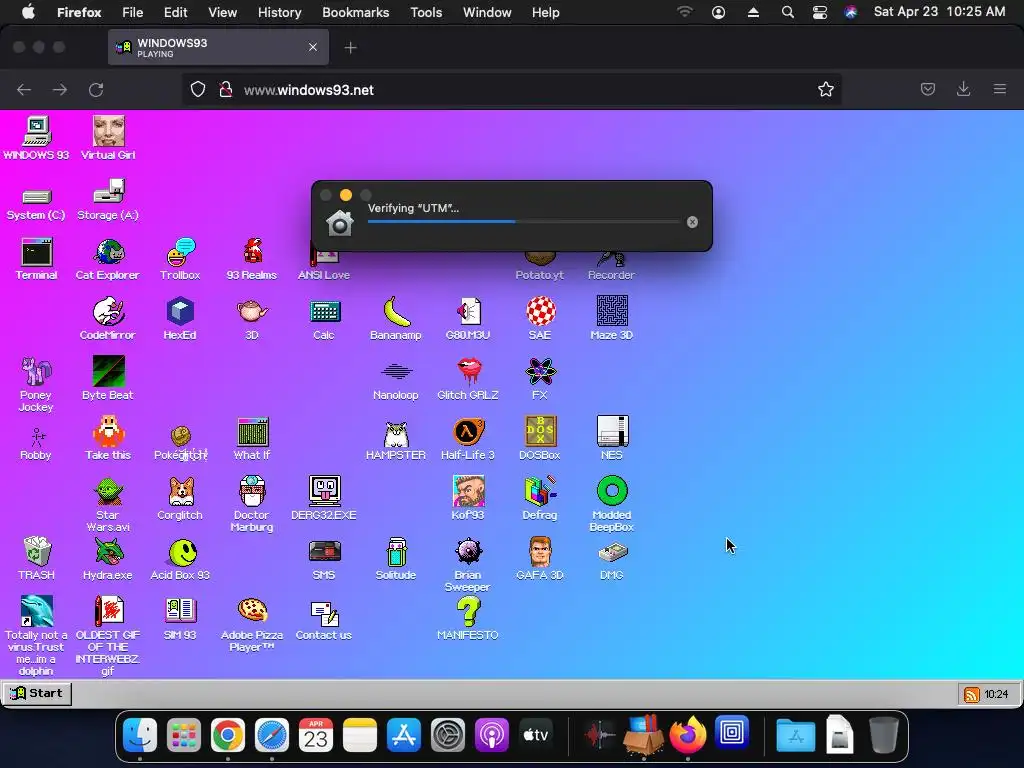Image resolution: width=1024 pixels, height=768 pixels.
Task: Open the WINDOWS 93 computer icon
Action: click(x=37, y=131)
